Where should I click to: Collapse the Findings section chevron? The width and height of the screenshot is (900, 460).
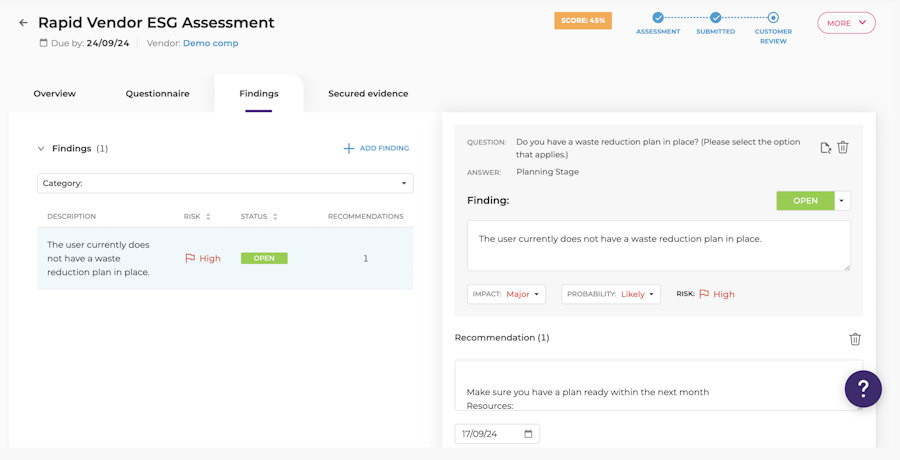pyautogui.click(x=41, y=149)
